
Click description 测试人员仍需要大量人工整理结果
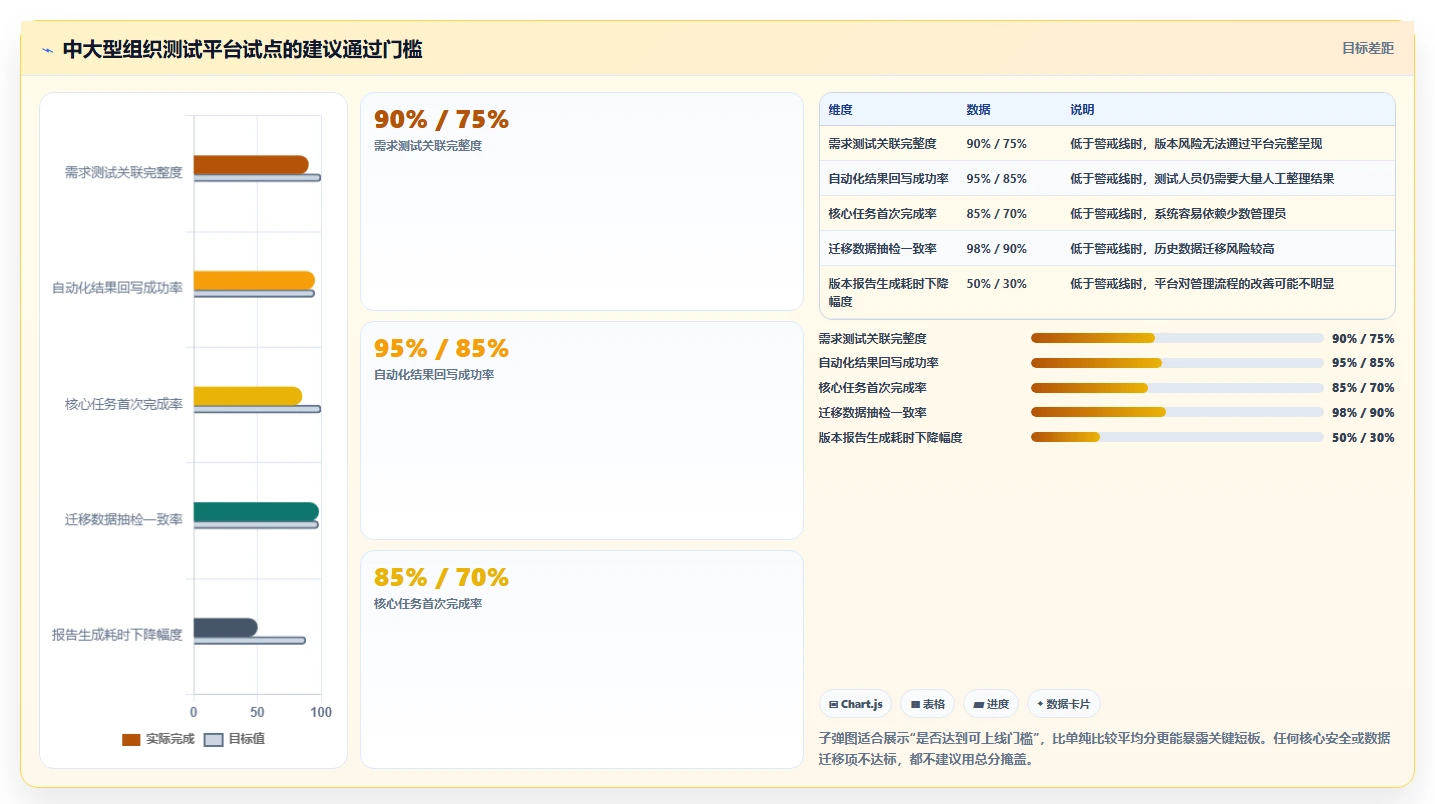pos(1244,179)
